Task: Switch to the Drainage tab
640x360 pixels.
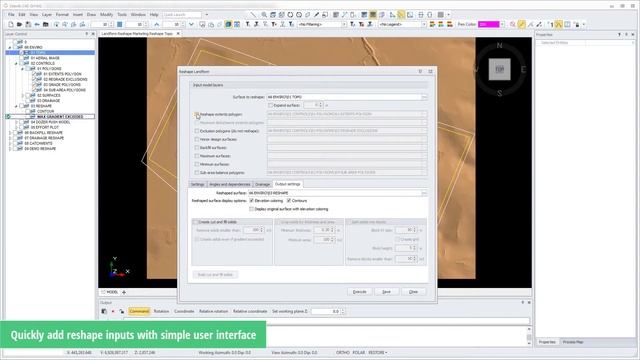Action: click(x=262, y=184)
